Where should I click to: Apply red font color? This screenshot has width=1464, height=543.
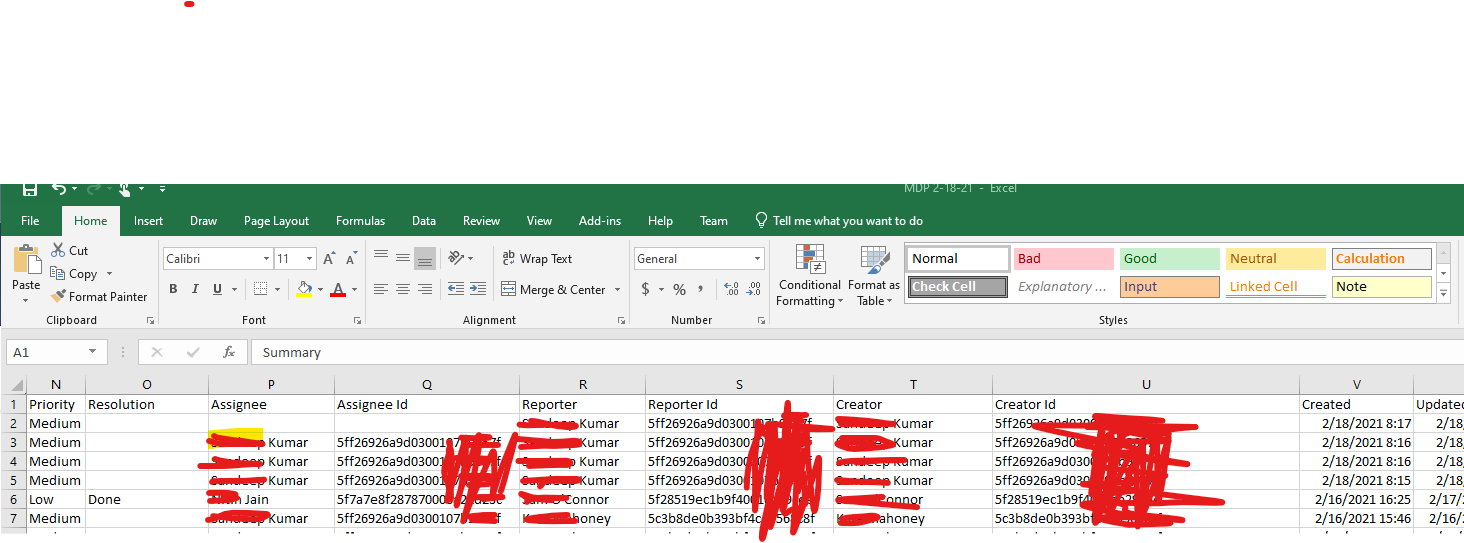tap(338, 289)
